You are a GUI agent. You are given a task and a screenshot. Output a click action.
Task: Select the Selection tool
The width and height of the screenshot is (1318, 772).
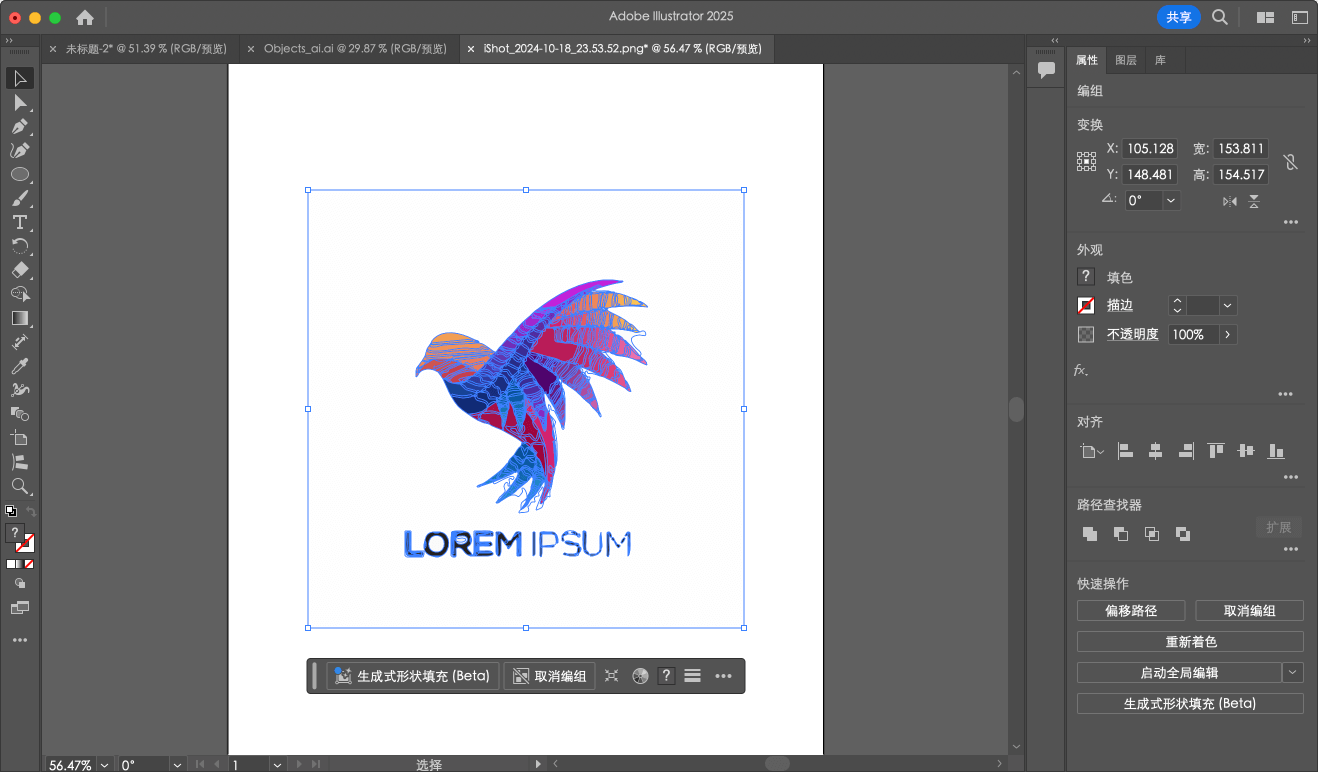(x=20, y=78)
